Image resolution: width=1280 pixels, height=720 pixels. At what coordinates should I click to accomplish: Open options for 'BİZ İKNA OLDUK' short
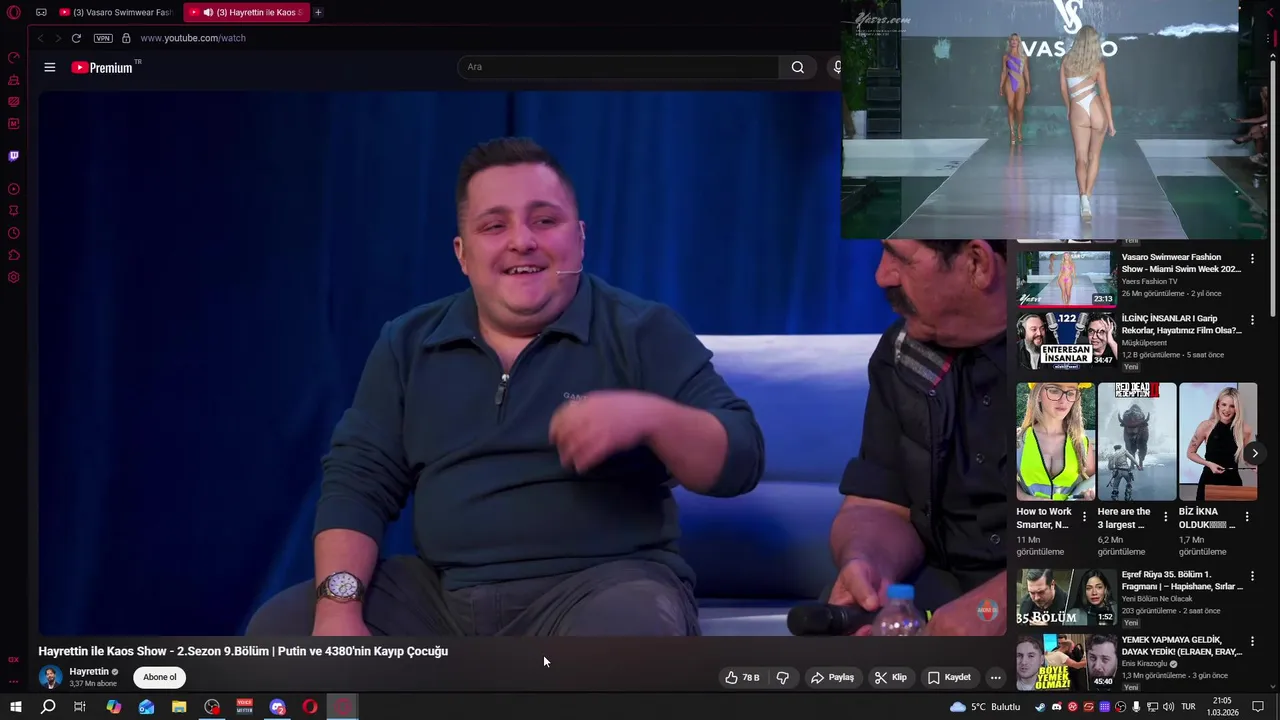tap(1246, 517)
